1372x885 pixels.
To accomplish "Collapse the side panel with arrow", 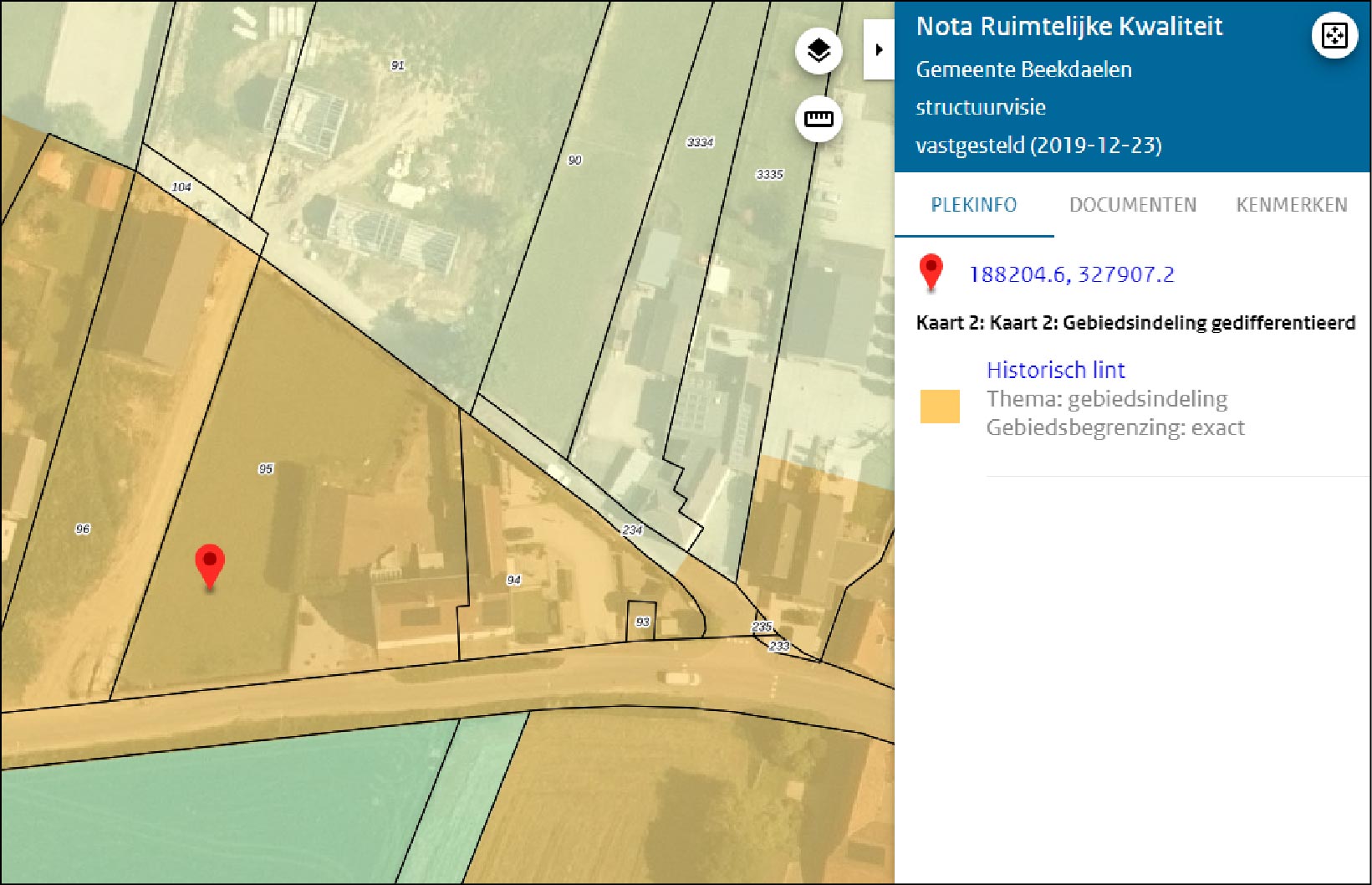I will point(878,50).
